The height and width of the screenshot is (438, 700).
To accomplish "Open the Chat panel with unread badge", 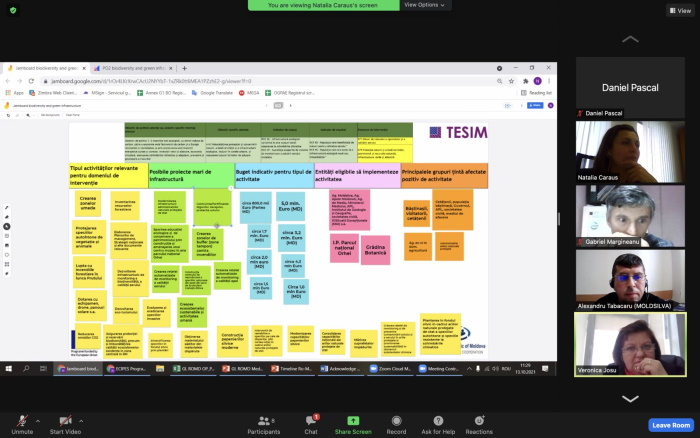I will [311, 425].
